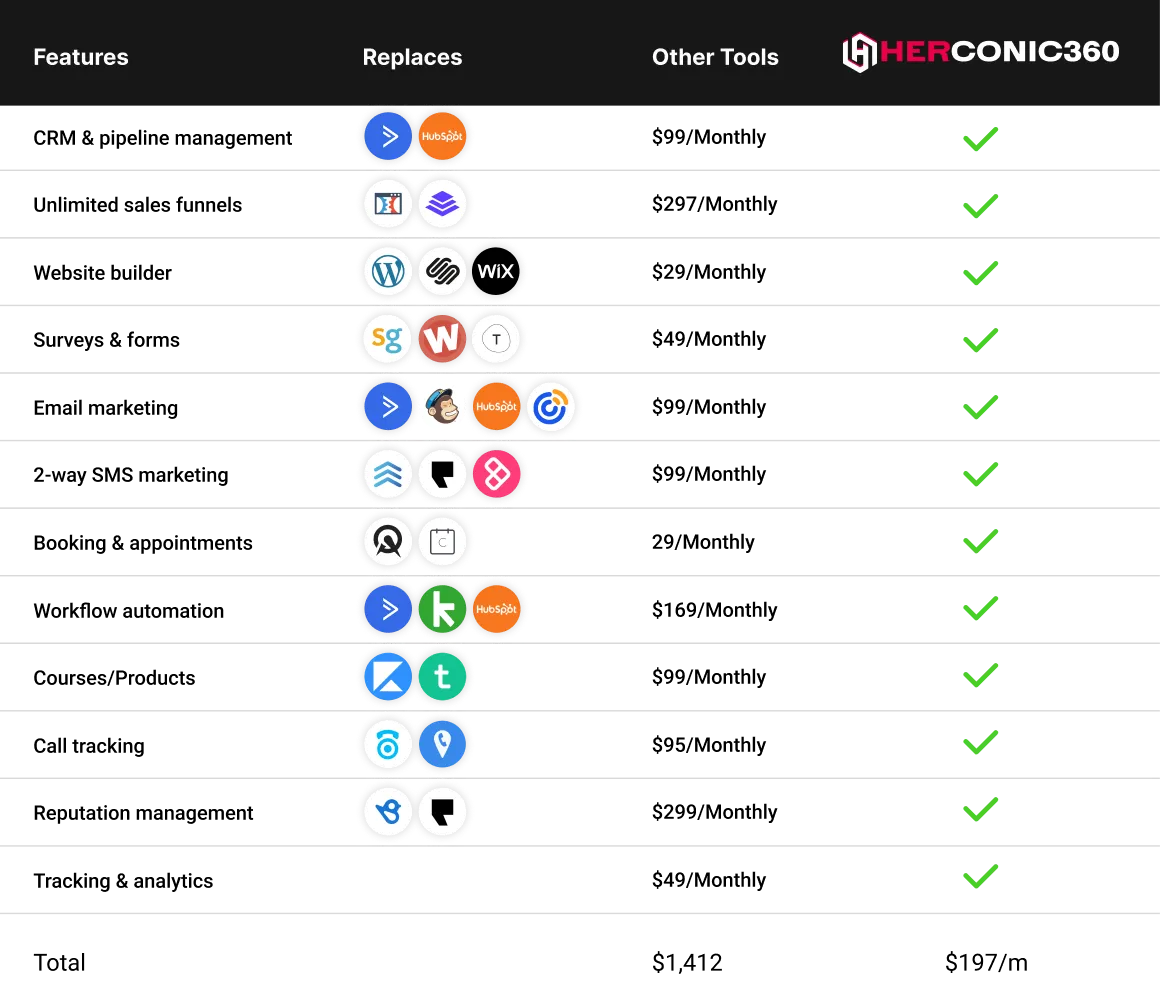1160x1001 pixels.
Task: Click the Squarespace logo icon
Action: pos(442,272)
